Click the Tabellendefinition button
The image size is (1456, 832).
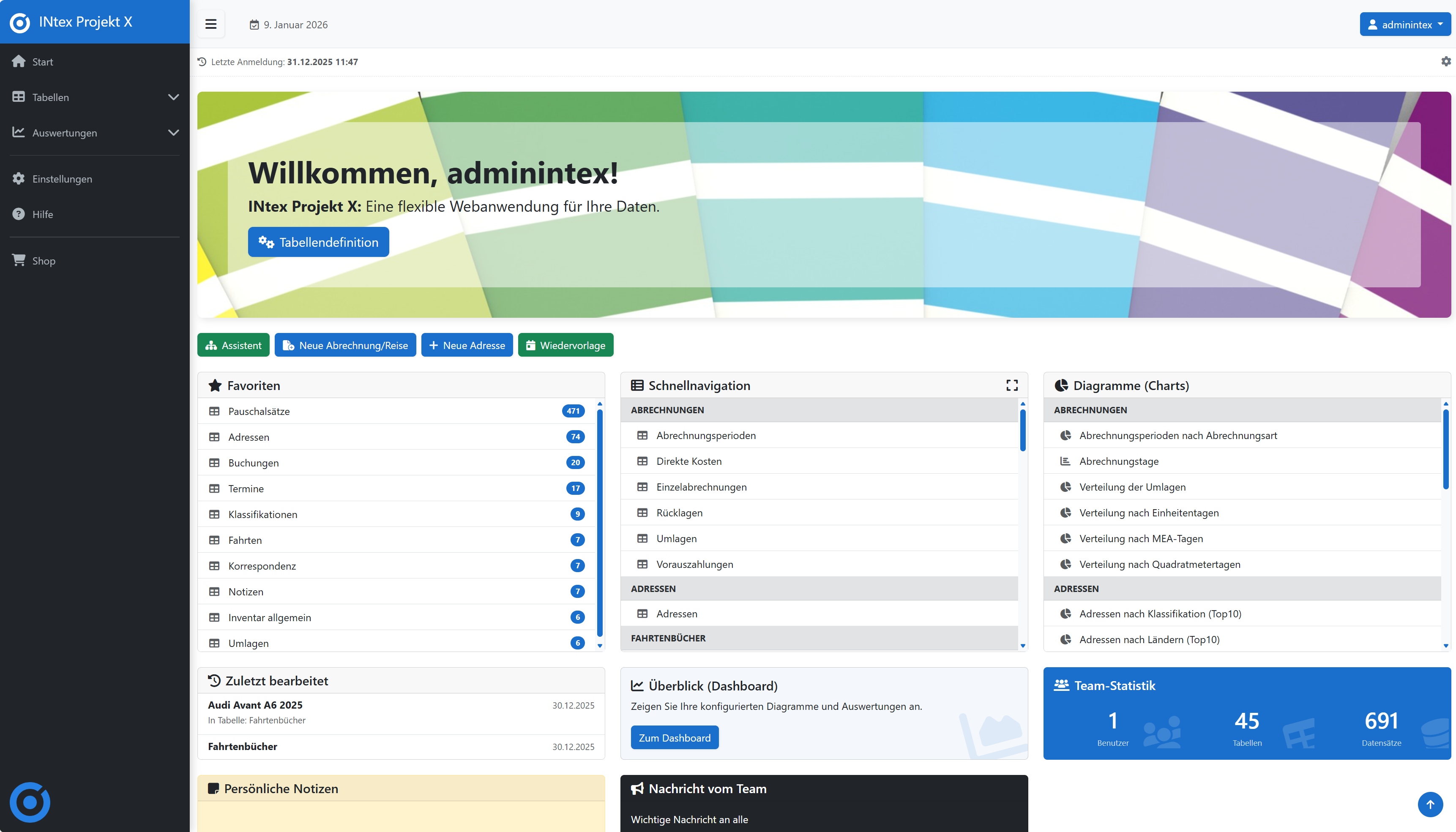point(318,242)
